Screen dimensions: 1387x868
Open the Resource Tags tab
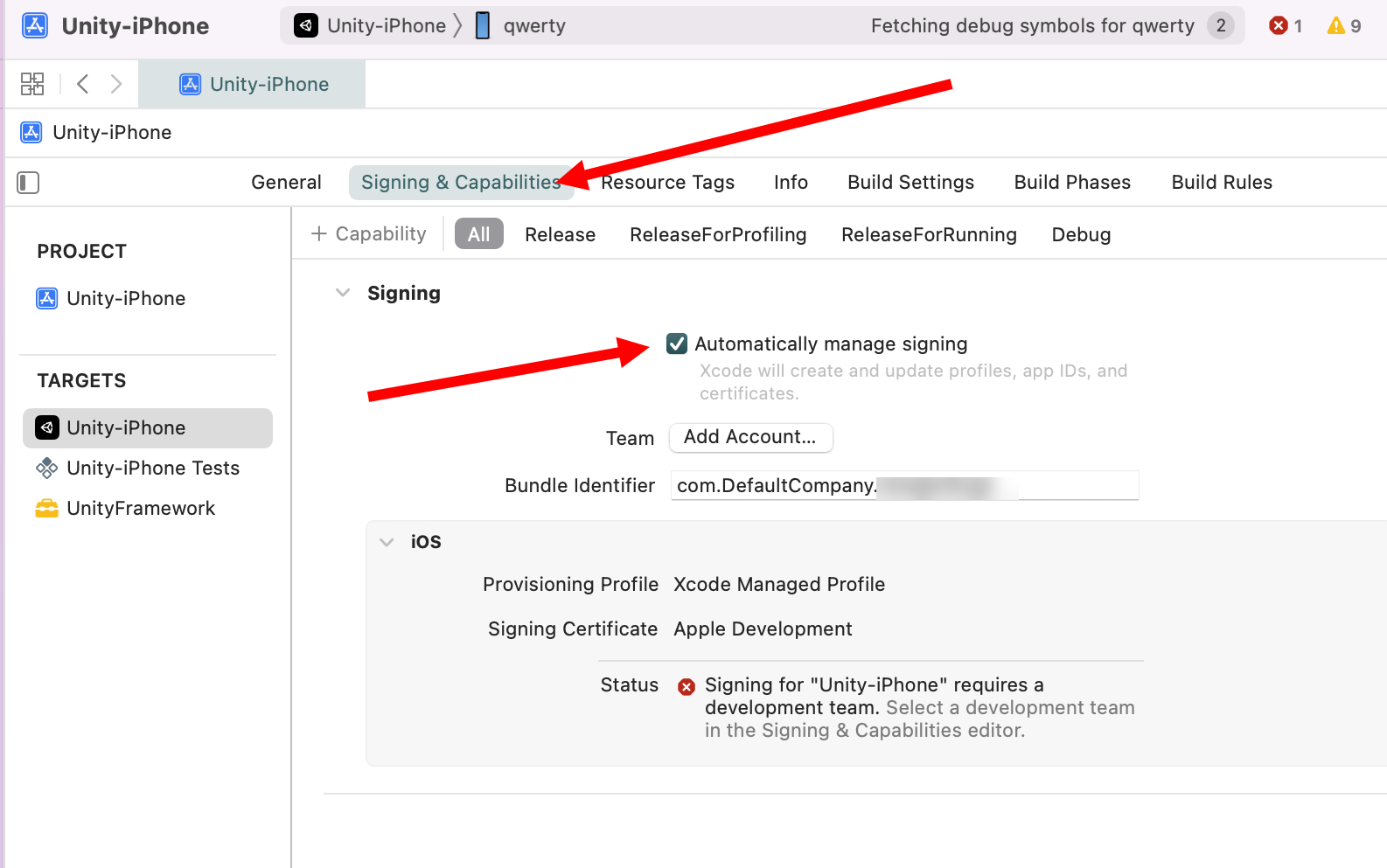pos(667,182)
